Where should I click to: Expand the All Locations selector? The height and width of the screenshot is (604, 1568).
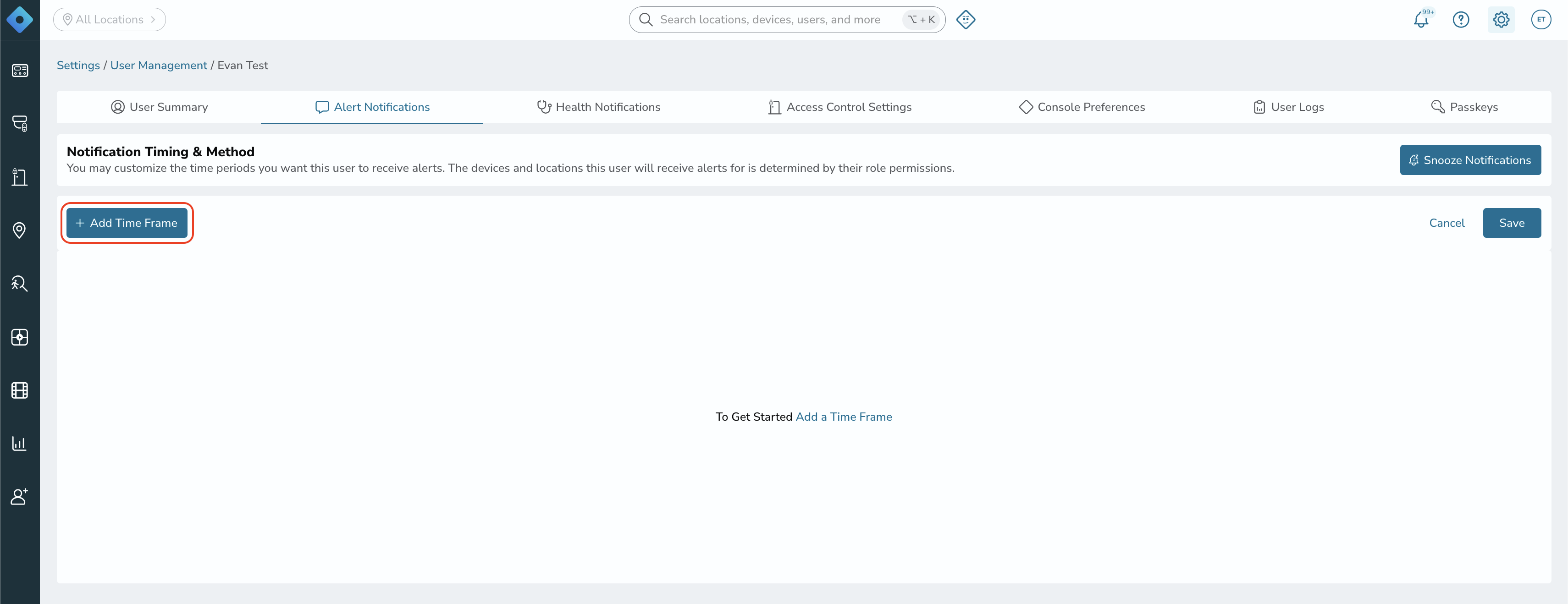coord(110,19)
